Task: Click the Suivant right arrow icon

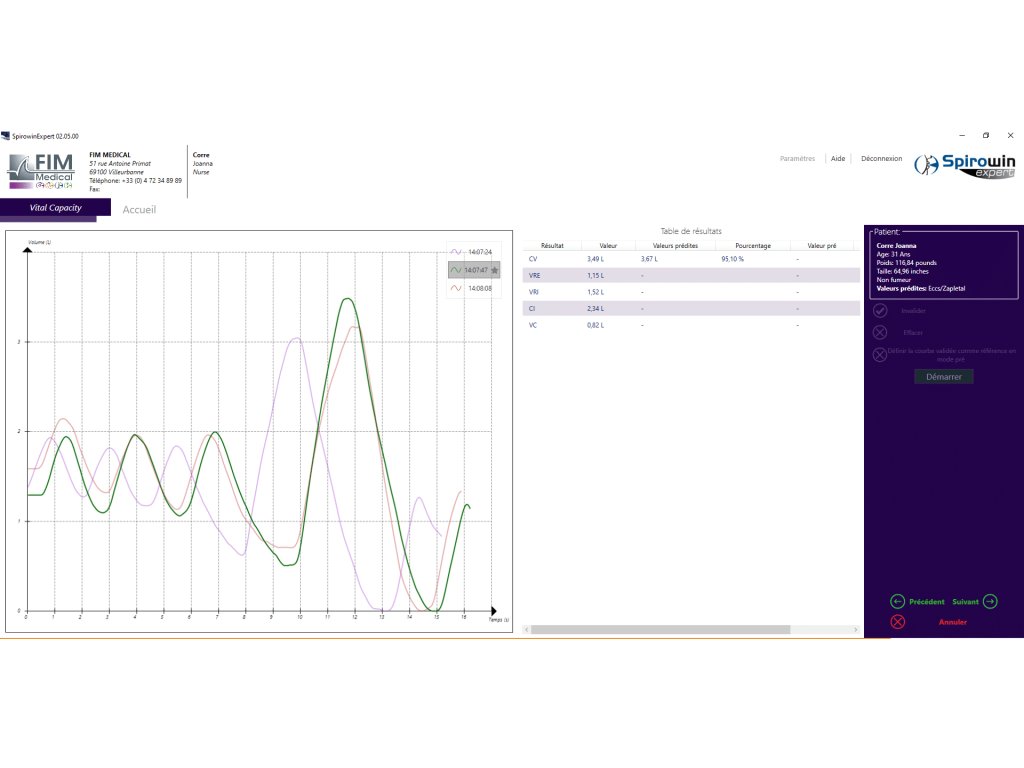Action: coord(990,601)
